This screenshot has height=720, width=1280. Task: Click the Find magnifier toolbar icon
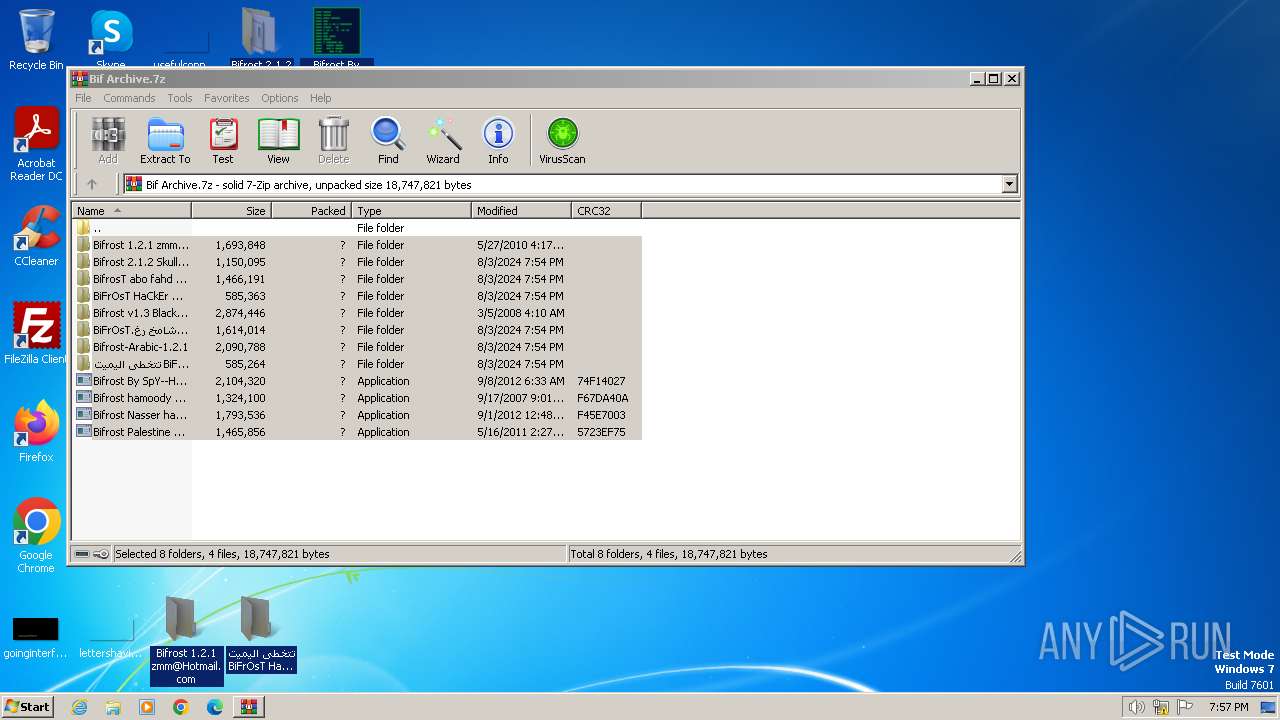(x=388, y=140)
